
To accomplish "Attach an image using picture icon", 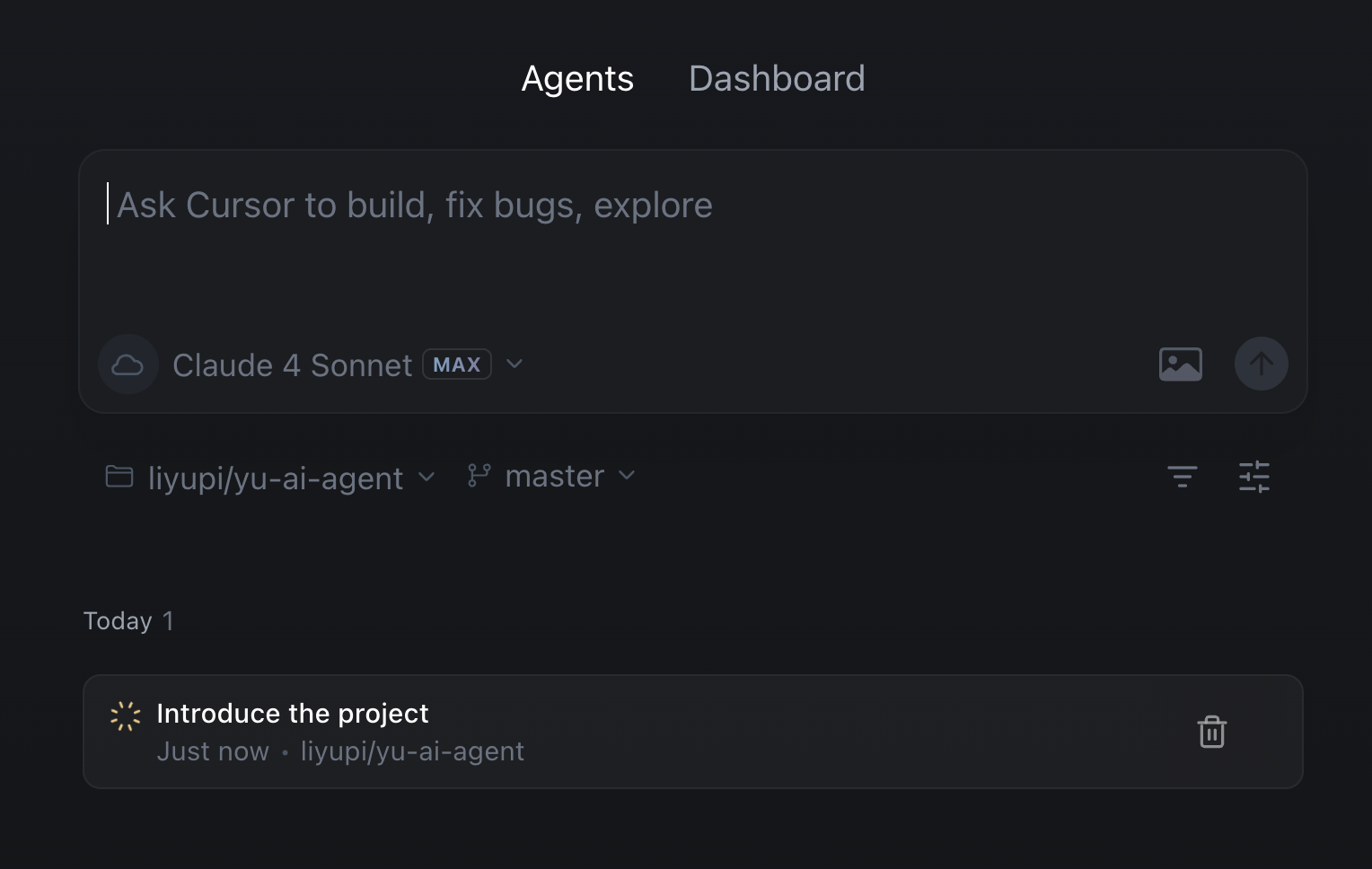I will pos(1180,364).
